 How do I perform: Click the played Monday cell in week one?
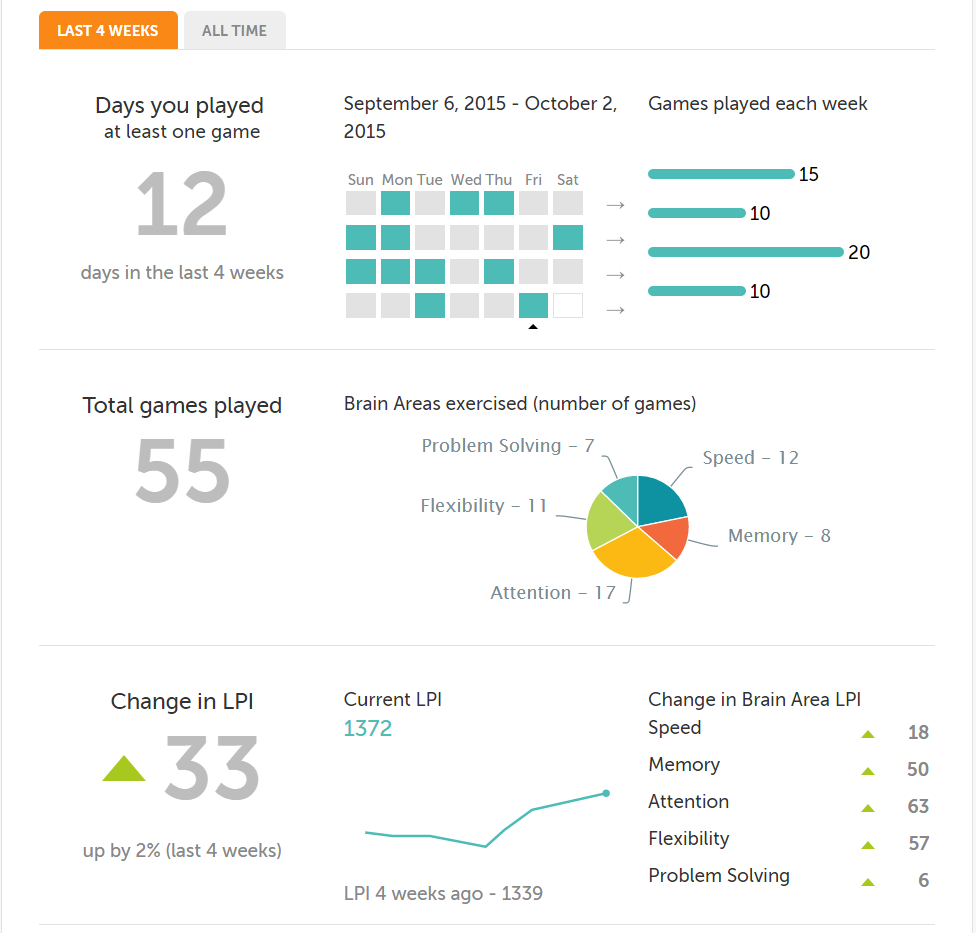tap(395, 203)
